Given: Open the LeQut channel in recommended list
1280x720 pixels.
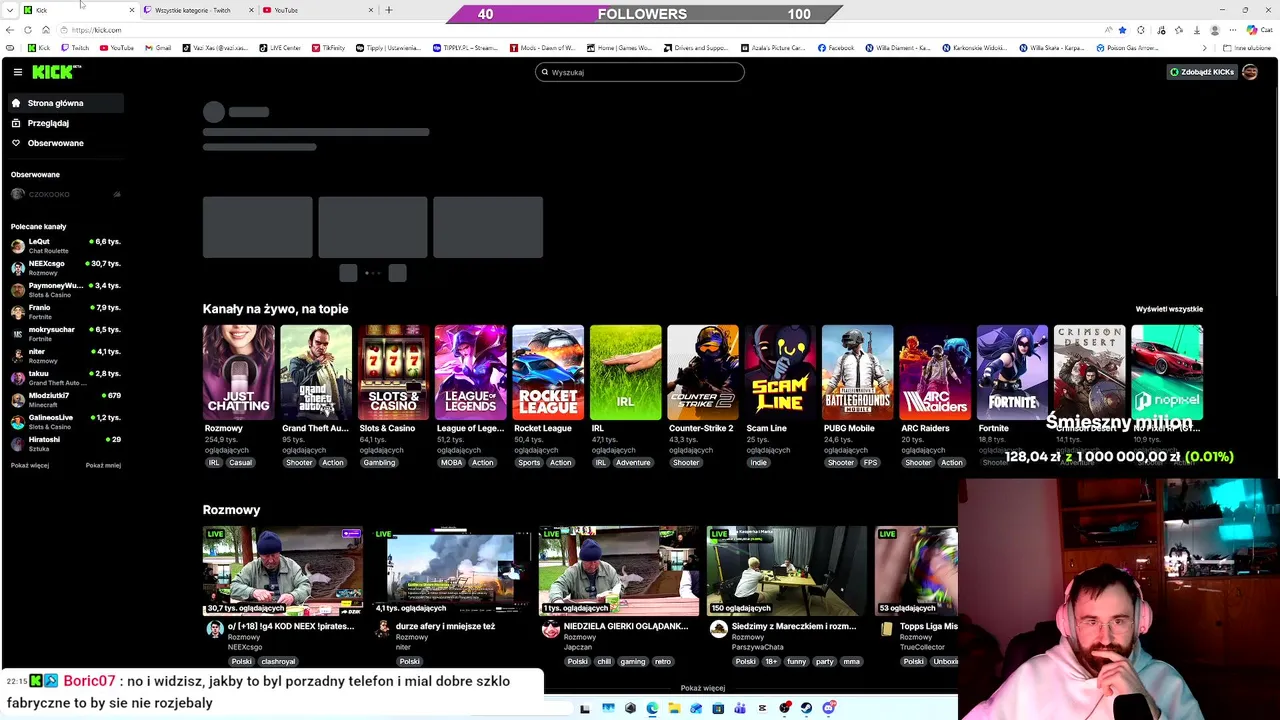Looking at the screenshot, I should [x=65, y=246].
